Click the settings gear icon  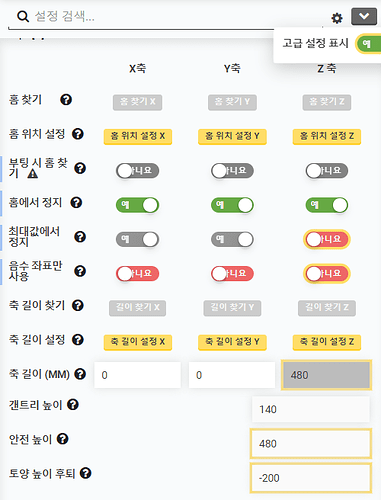pos(337,18)
